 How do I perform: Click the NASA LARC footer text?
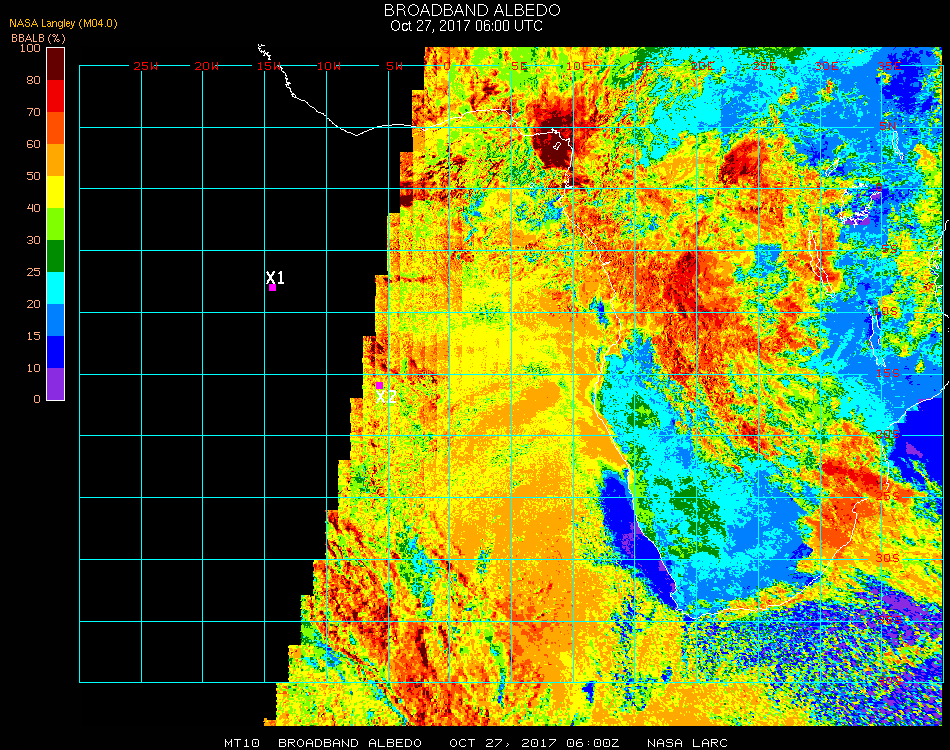click(687, 743)
